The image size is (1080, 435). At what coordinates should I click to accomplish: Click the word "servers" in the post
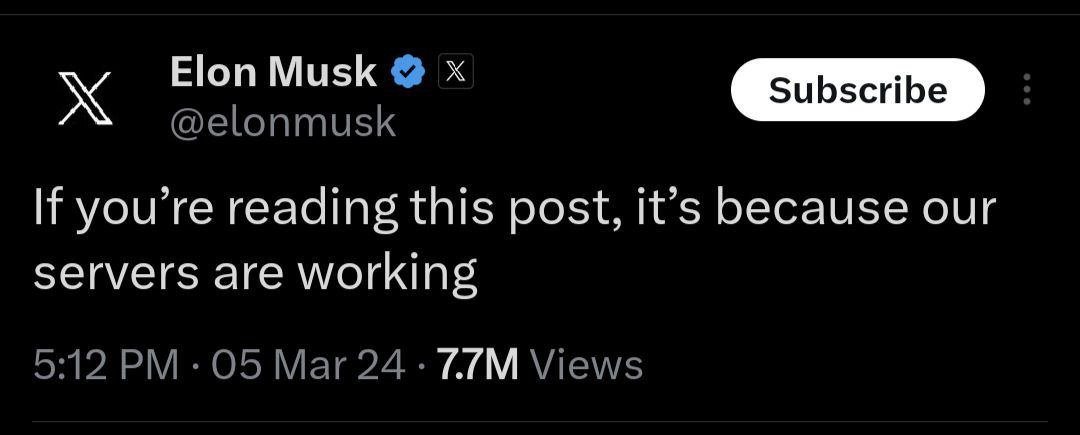click(118, 273)
